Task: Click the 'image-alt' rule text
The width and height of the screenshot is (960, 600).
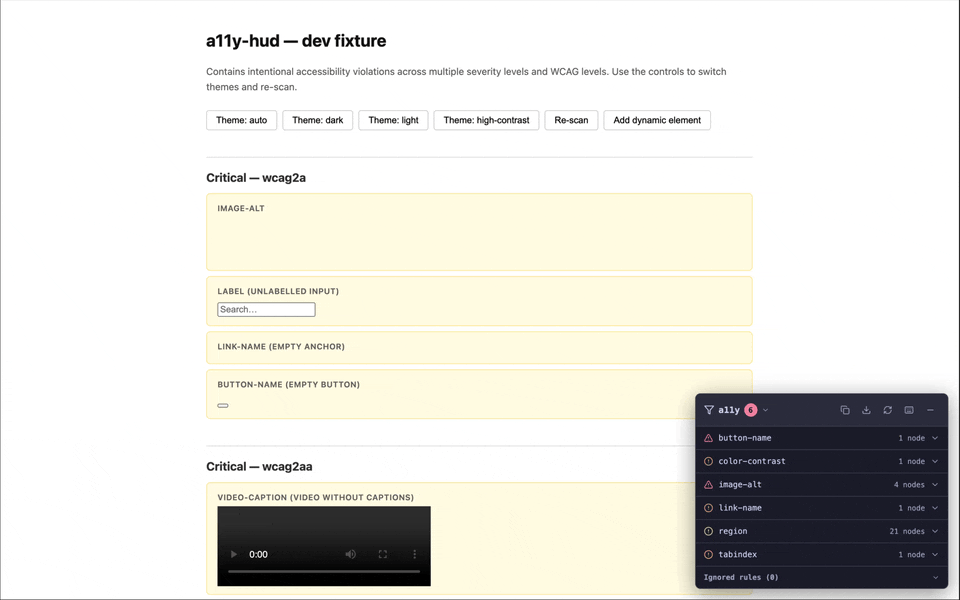Action: tap(740, 485)
